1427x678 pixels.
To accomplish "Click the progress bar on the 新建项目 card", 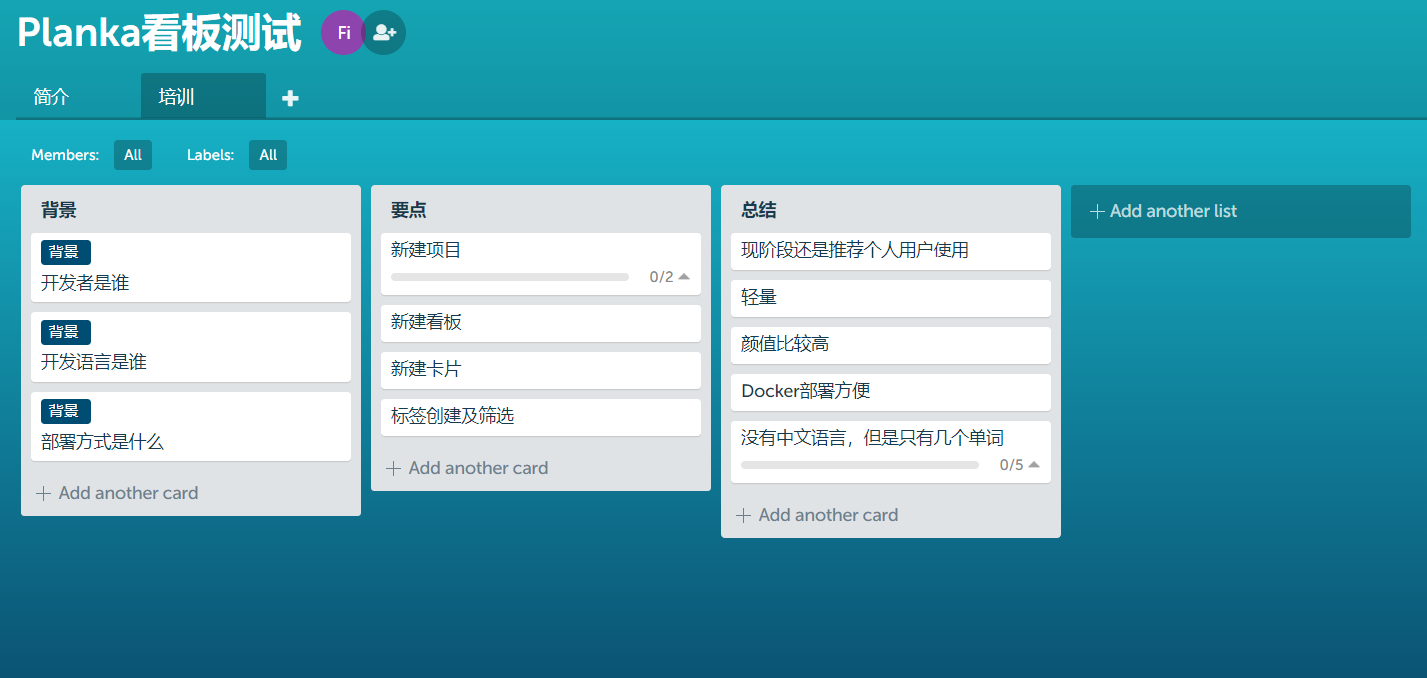I will point(510,277).
